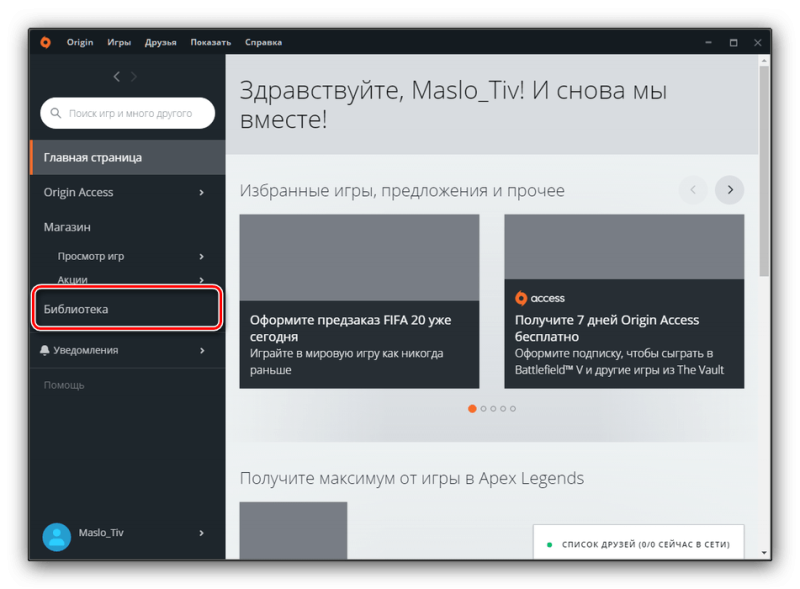The height and width of the screenshot is (589, 800).
Task: Select the third carousel page dot
Action: (x=493, y=409)
